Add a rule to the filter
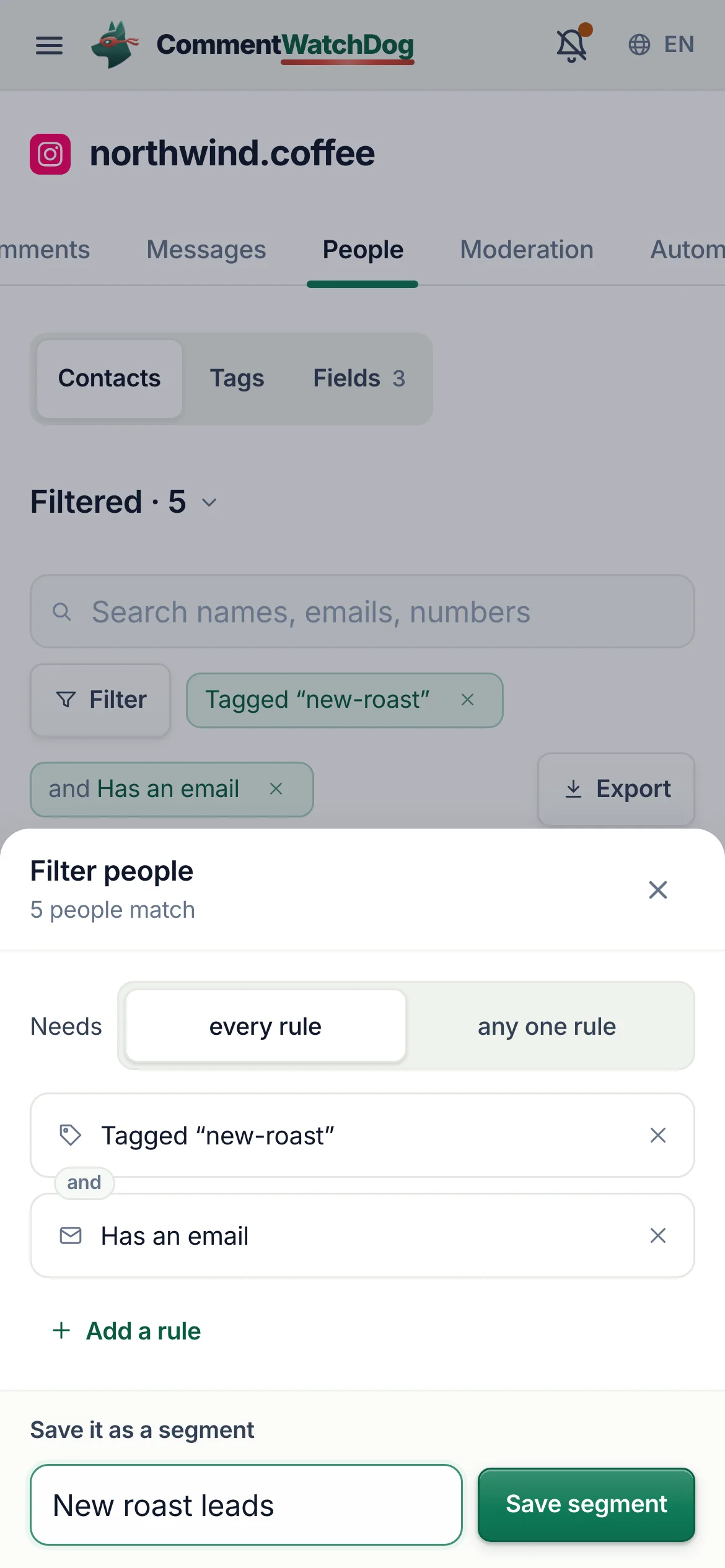The height and width of the screenshot is (1568, 725). coord(126,1331)
